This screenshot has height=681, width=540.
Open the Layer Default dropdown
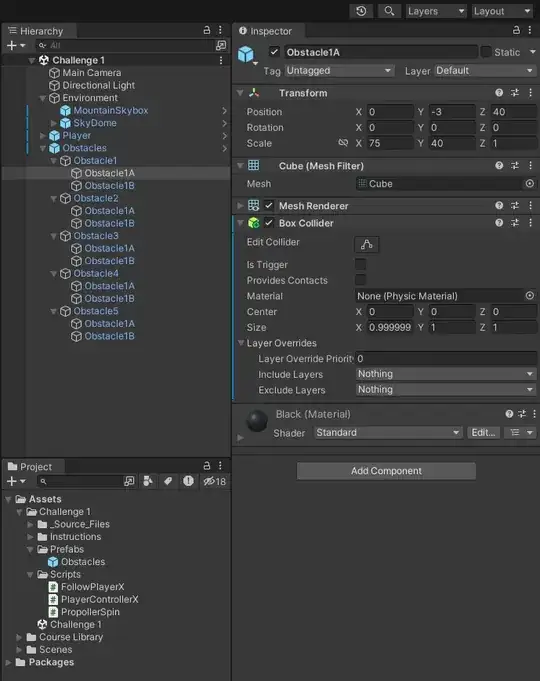pyautogui.click(x=485, y=70)
